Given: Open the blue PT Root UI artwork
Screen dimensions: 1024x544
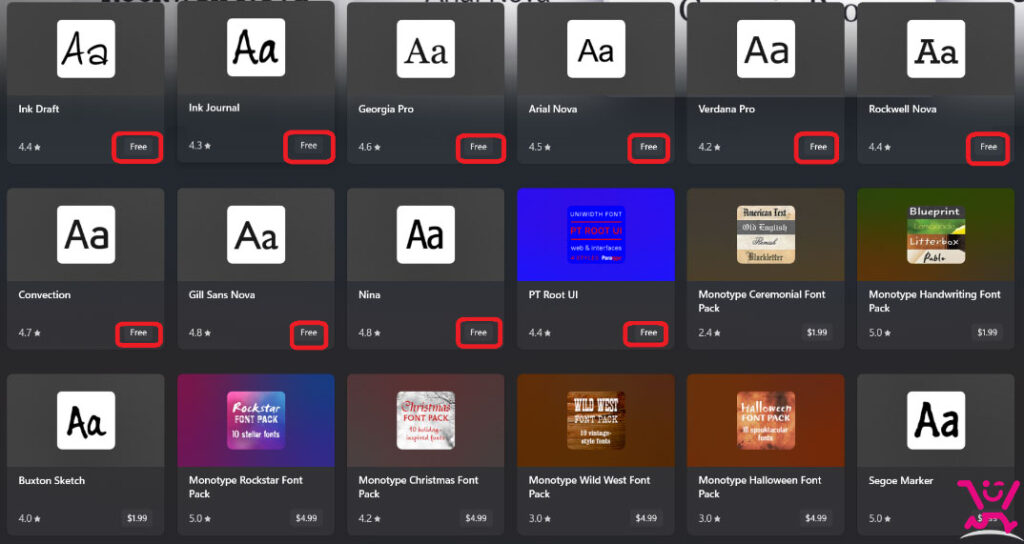Looking at the screenshot, I should coord(596,235).
